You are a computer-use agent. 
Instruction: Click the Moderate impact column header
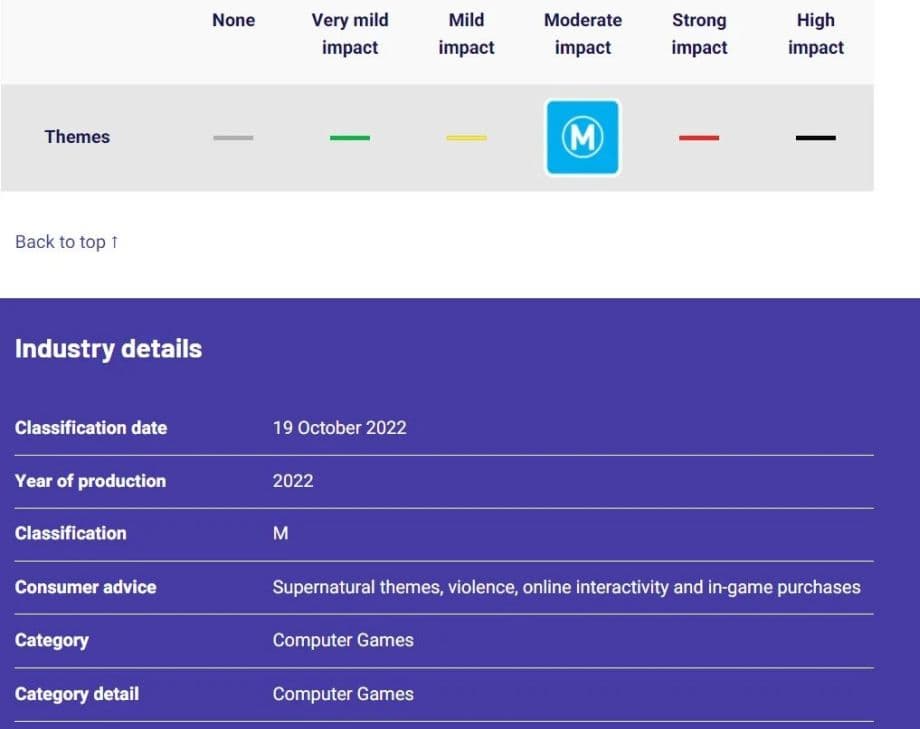(583, 34)
